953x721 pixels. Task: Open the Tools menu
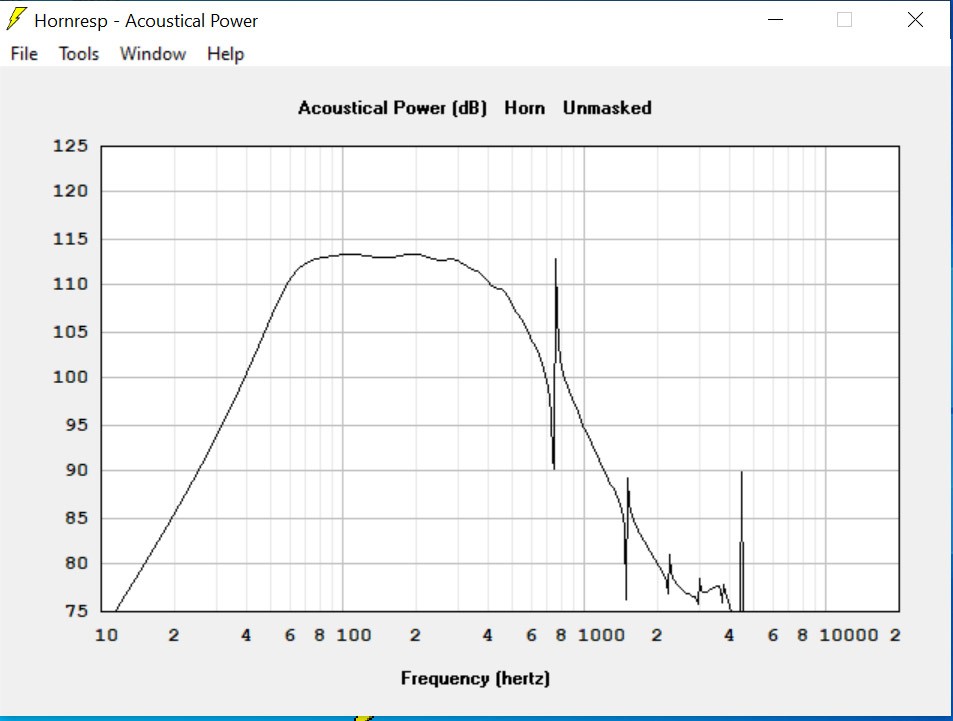[79, 54]
